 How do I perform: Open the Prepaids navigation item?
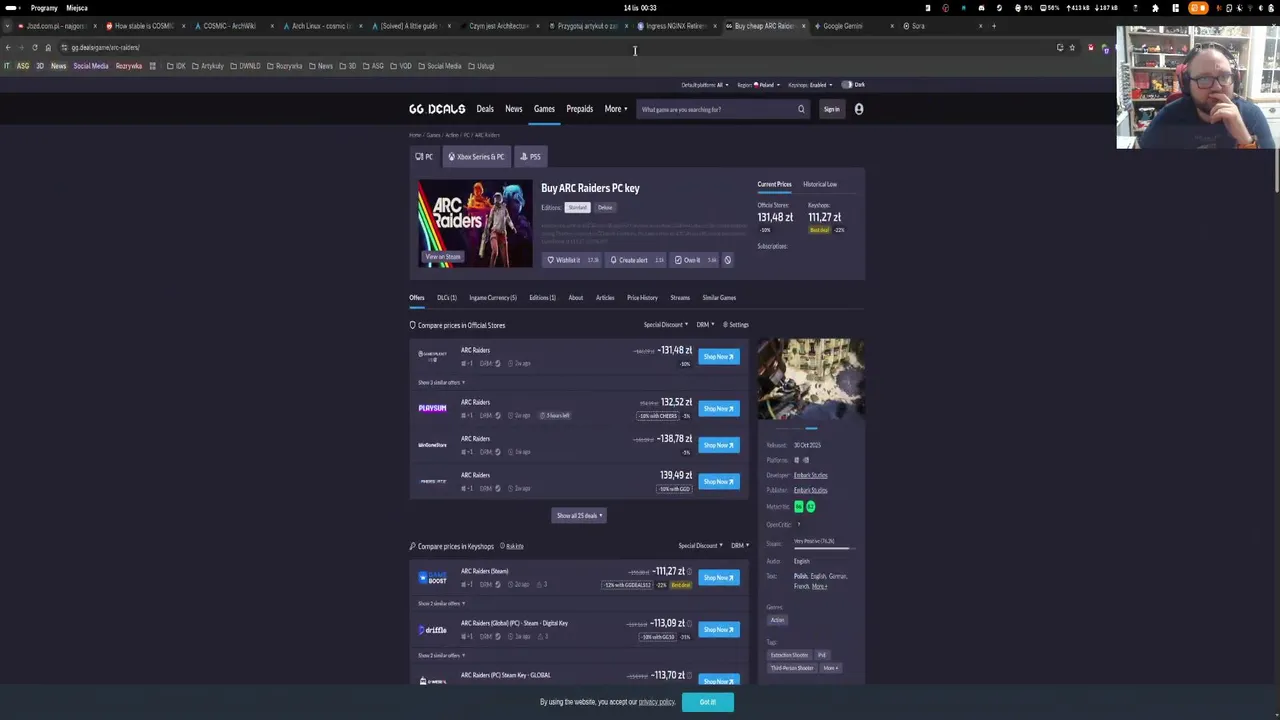pyautogui.click(x=579, y=109)
